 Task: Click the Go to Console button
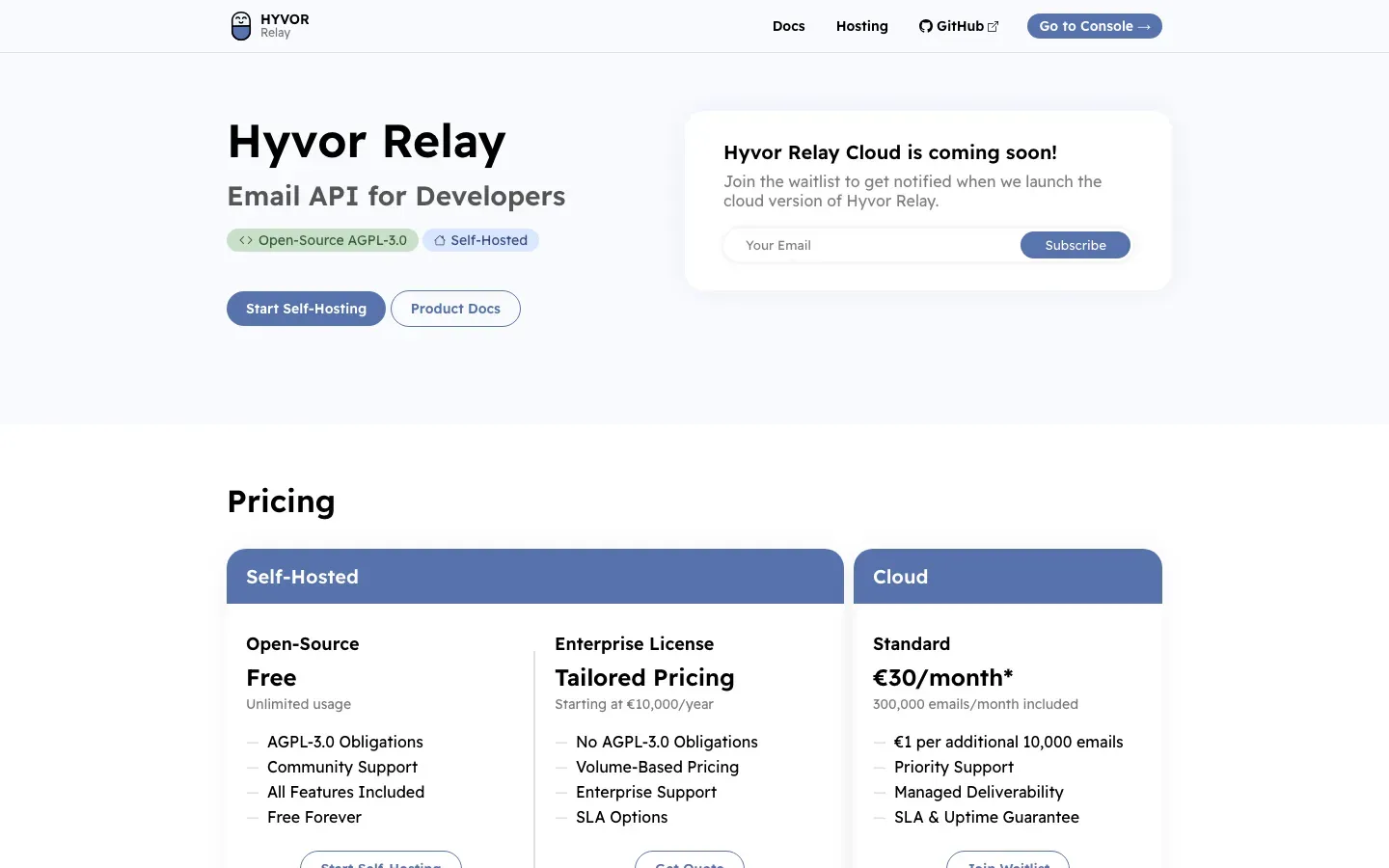(x=1095, y=26)
